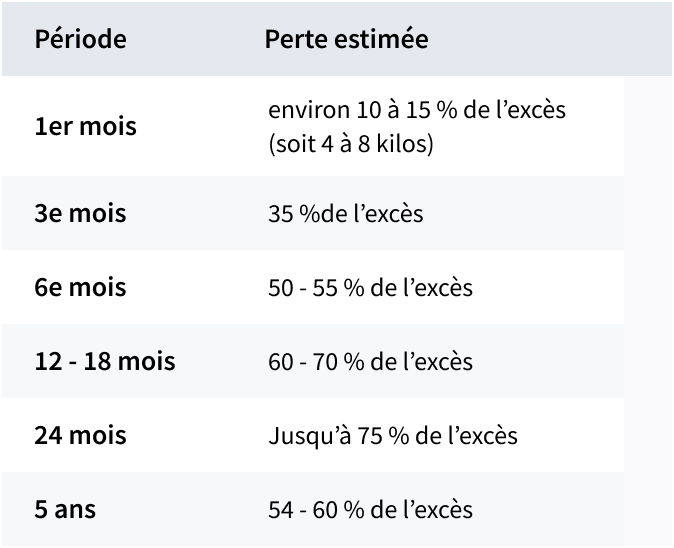Click the 60 - 70 % de l'excès cell
Image resolution: width=674 pixels, height=548 pixels.
coord(371,361)
